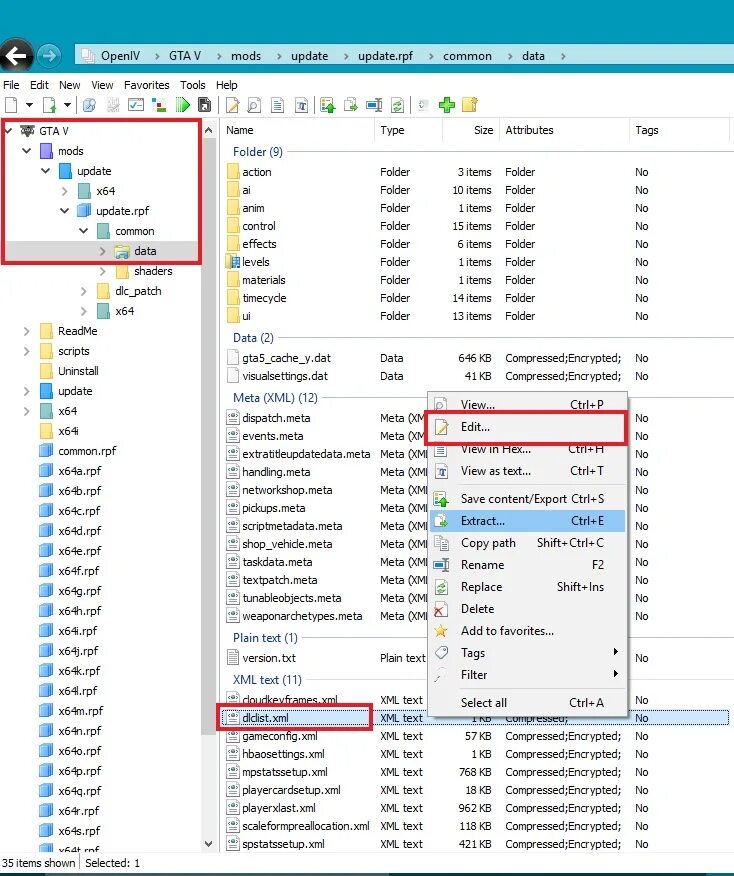734x876 pixels.
Task: Open the import file dropdown arrow
Action: point(67,104)
